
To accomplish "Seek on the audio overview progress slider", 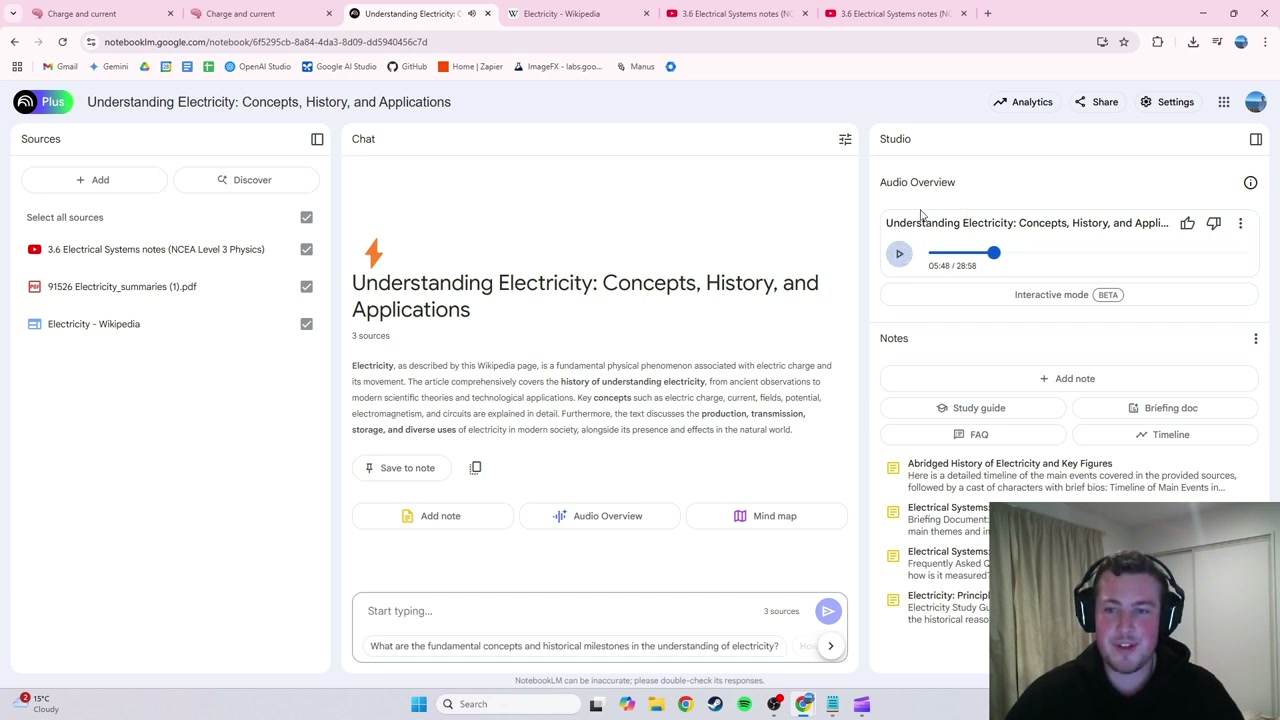I will click(1090, 253).
